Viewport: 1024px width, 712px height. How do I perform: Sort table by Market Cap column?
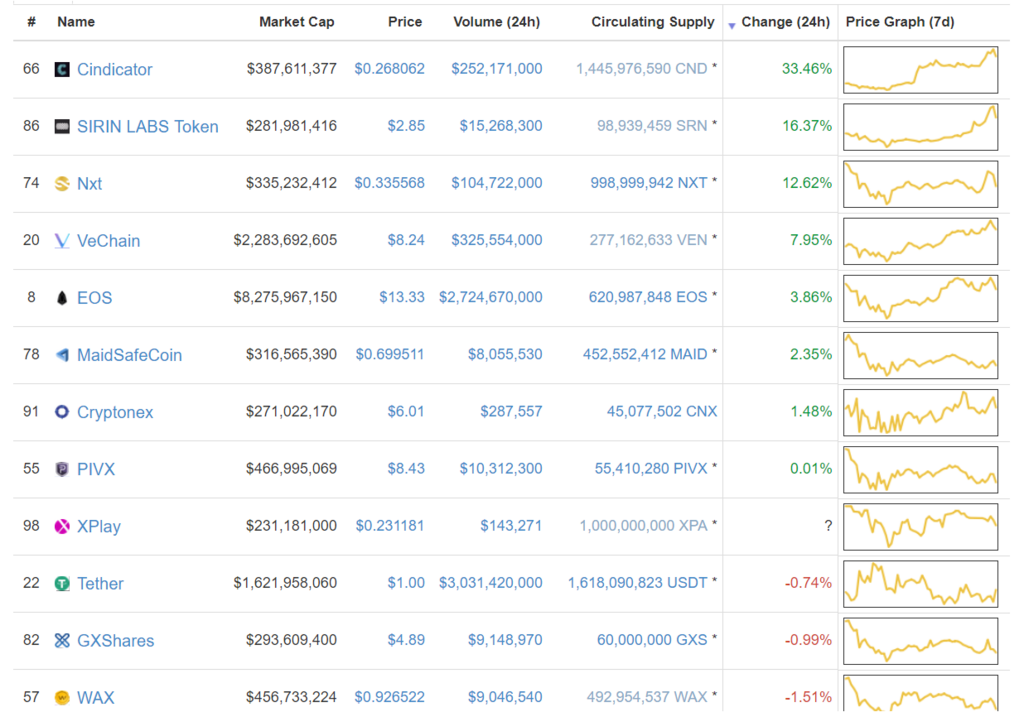(296, 22)
